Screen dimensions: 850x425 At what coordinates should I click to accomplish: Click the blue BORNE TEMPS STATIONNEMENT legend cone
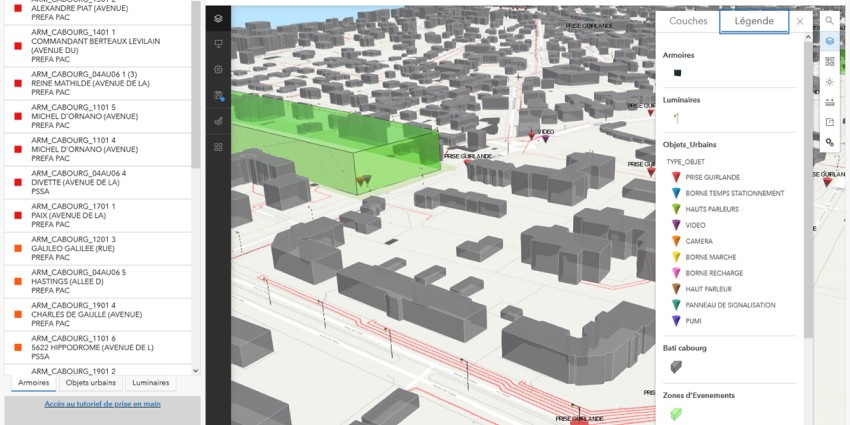[676, 193]
